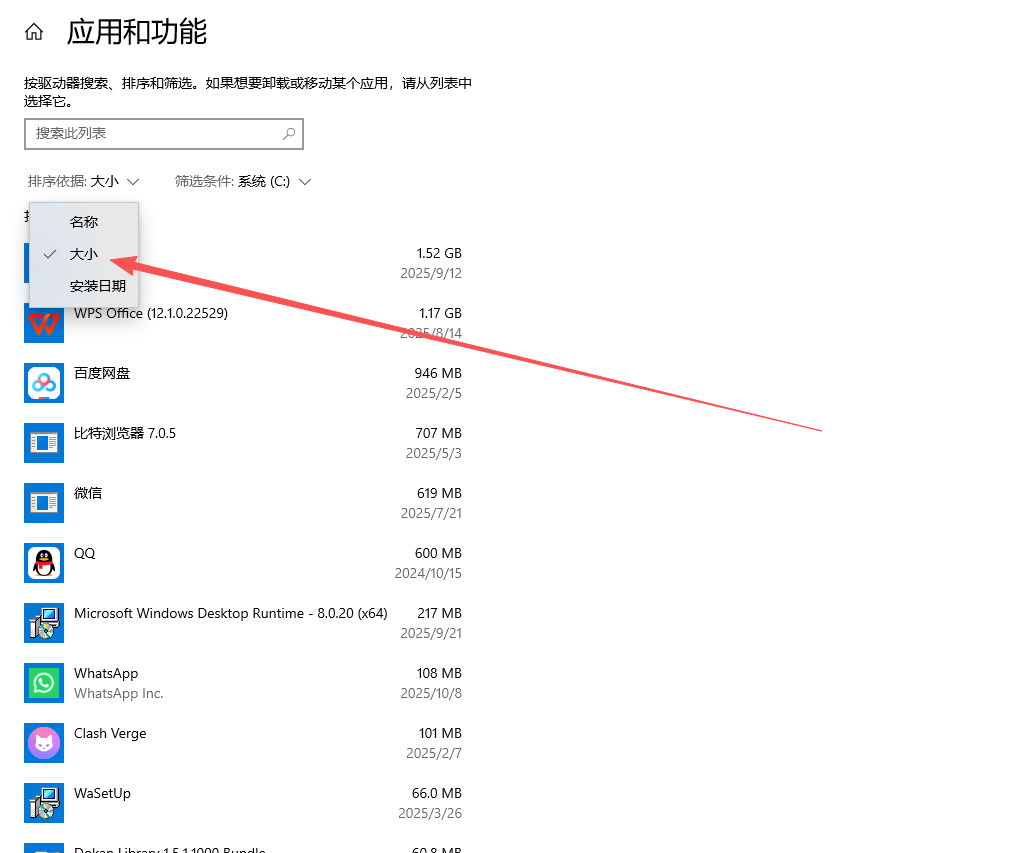
Task: Click the 2025/2/5 install date
Action: [x=433, y=393]
